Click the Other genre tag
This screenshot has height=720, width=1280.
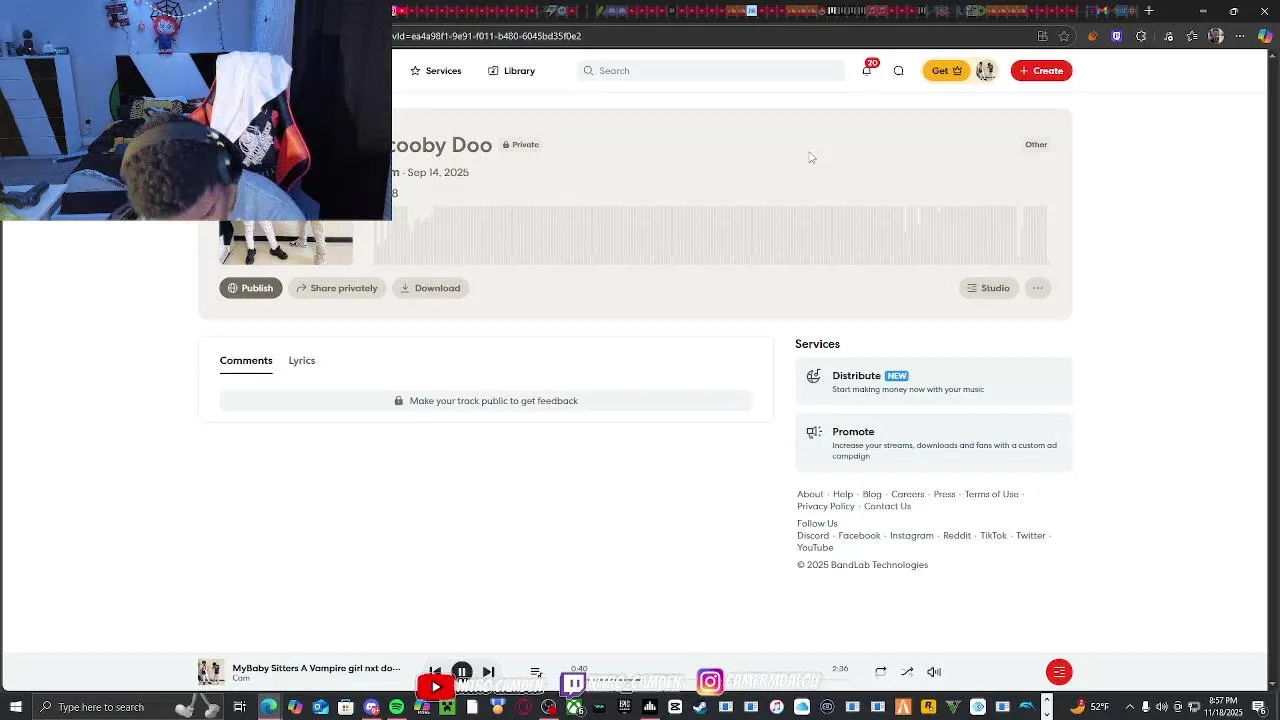click(1036, 145)
